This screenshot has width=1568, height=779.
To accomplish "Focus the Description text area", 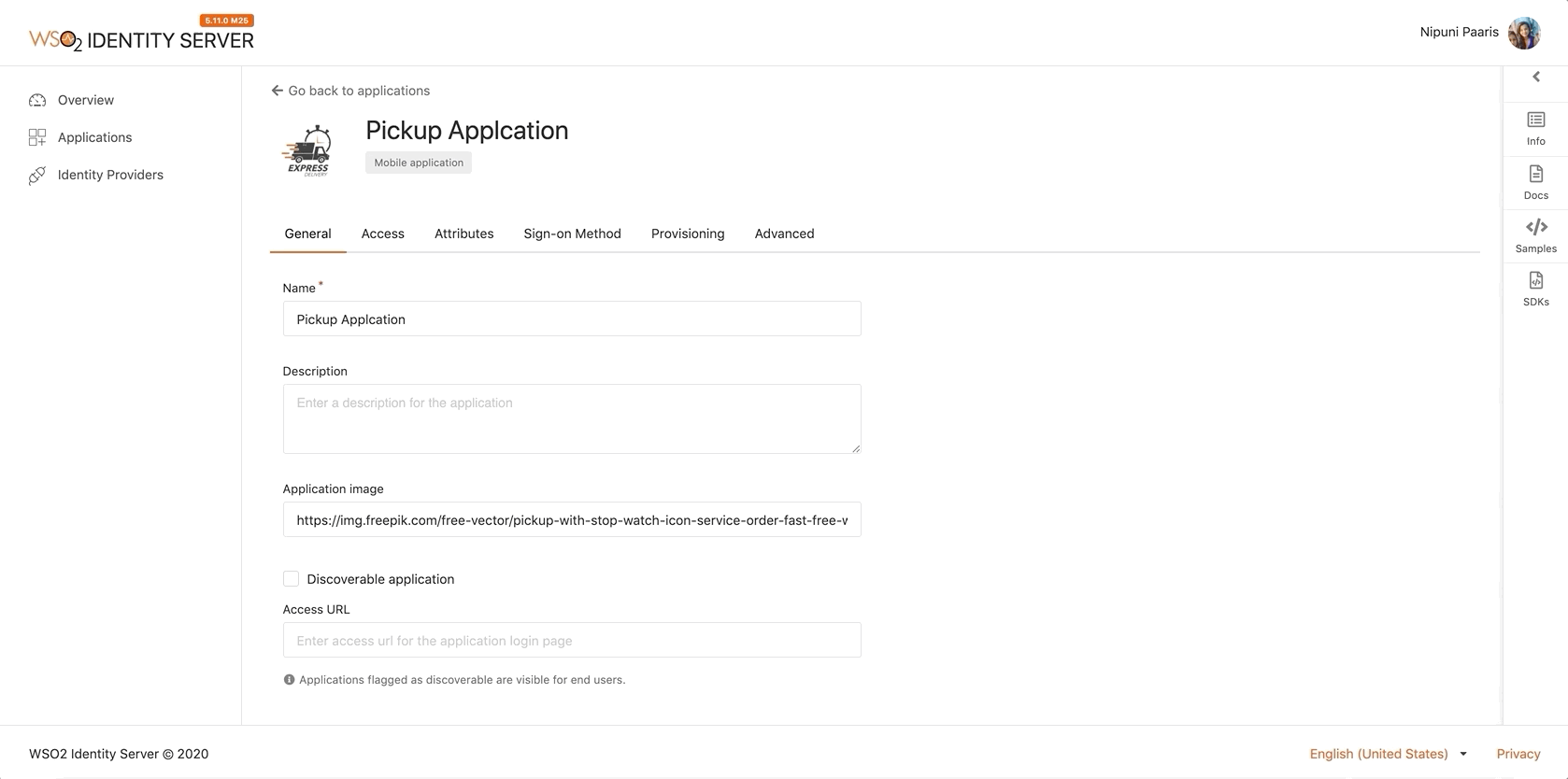I will [572, 418].
